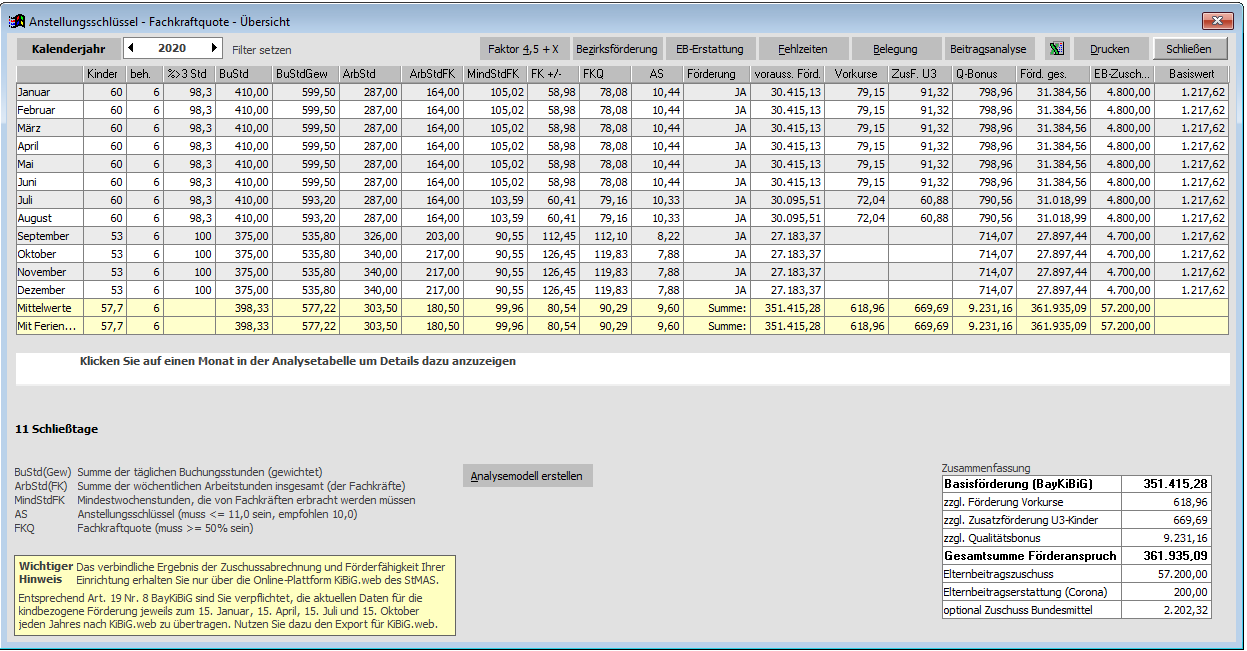The width and height of the screenshot is (1247, 651).
Task: Open Beitragsanalyse
Action: [988, 48]
